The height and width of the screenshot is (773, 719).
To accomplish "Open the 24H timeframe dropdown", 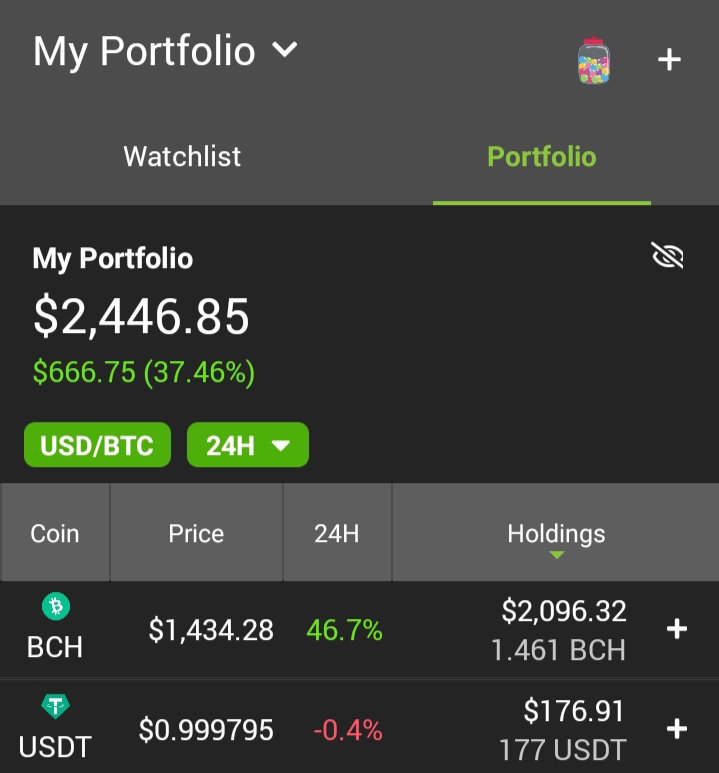I will (x=248, y=445).
